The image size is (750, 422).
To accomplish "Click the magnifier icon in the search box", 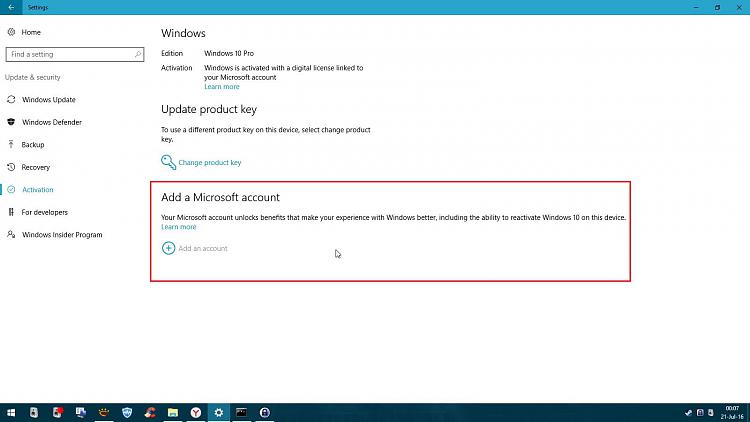I will pos(138,54).
